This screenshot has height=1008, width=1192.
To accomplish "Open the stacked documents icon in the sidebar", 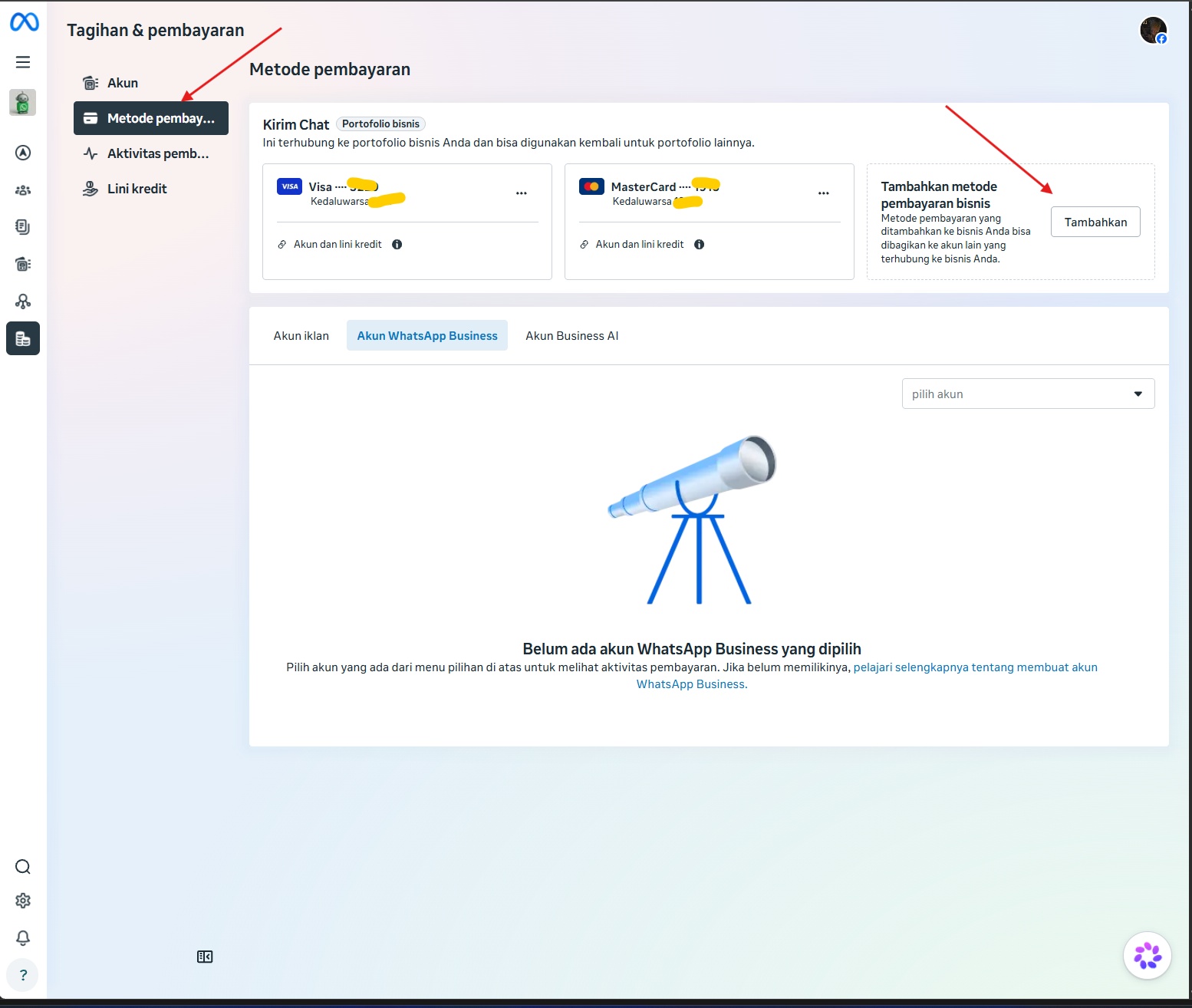I will [23, 227].
